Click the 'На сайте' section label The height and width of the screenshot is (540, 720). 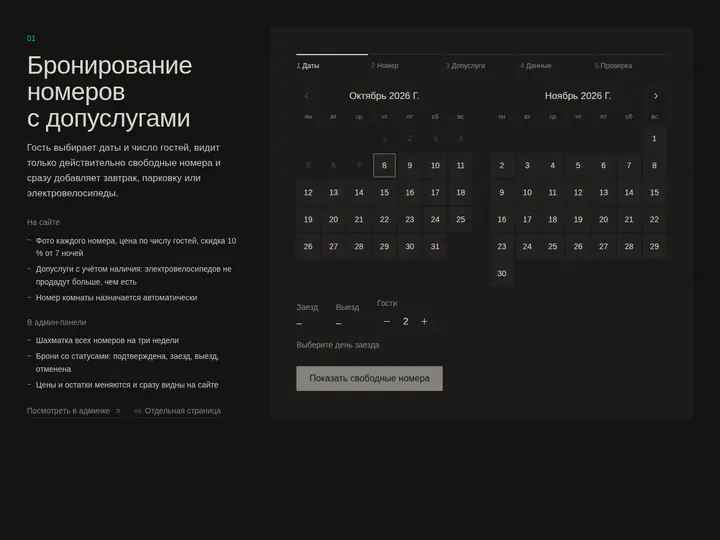(43, 222)
